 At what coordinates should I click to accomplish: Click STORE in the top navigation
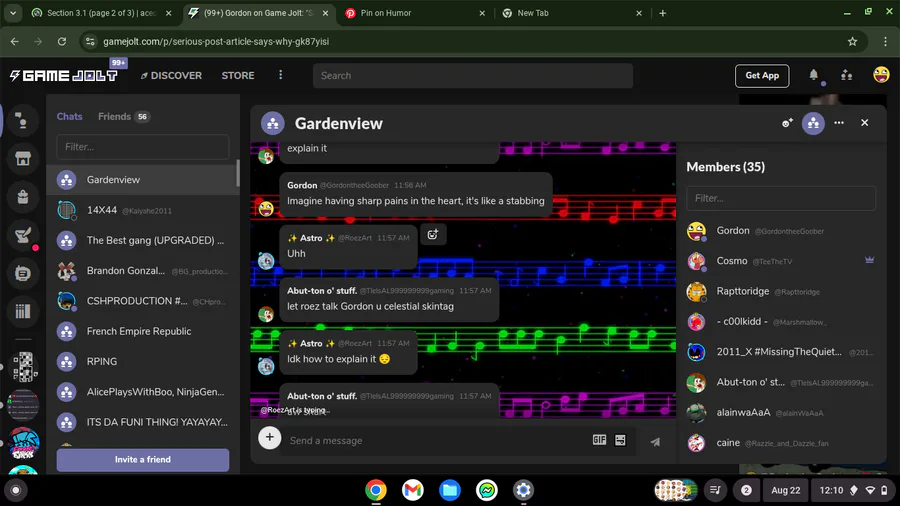(x=238, y=75)
